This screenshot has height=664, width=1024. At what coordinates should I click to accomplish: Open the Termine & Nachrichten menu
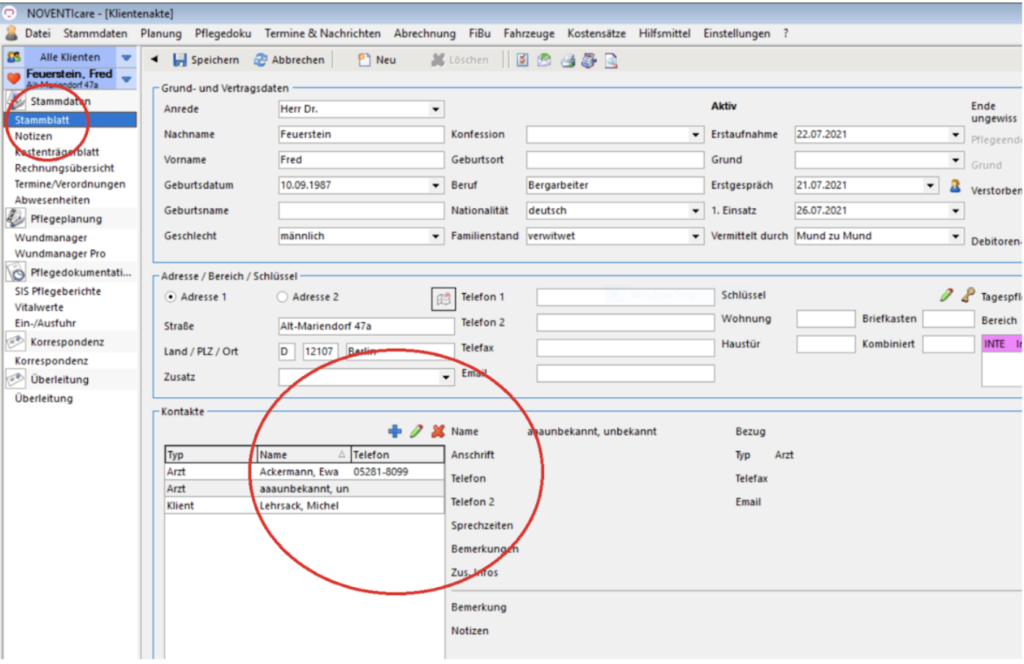coord(323,33)
